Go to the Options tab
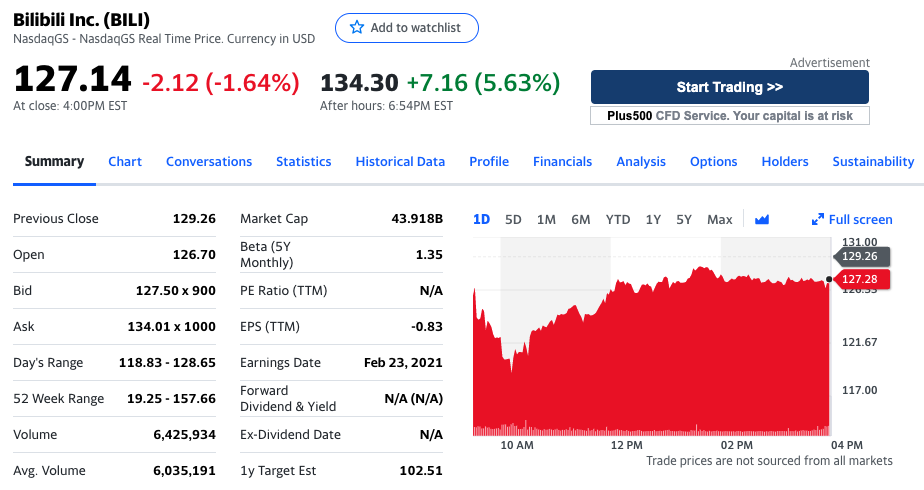 [x=714, y=161]
